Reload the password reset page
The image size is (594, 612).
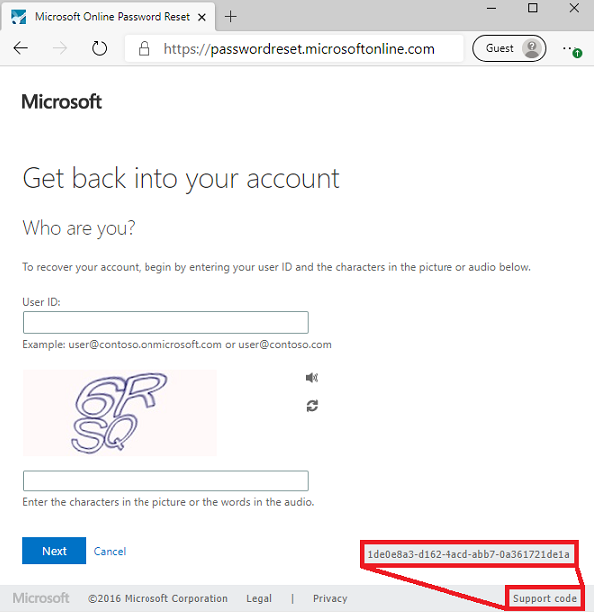99,48
